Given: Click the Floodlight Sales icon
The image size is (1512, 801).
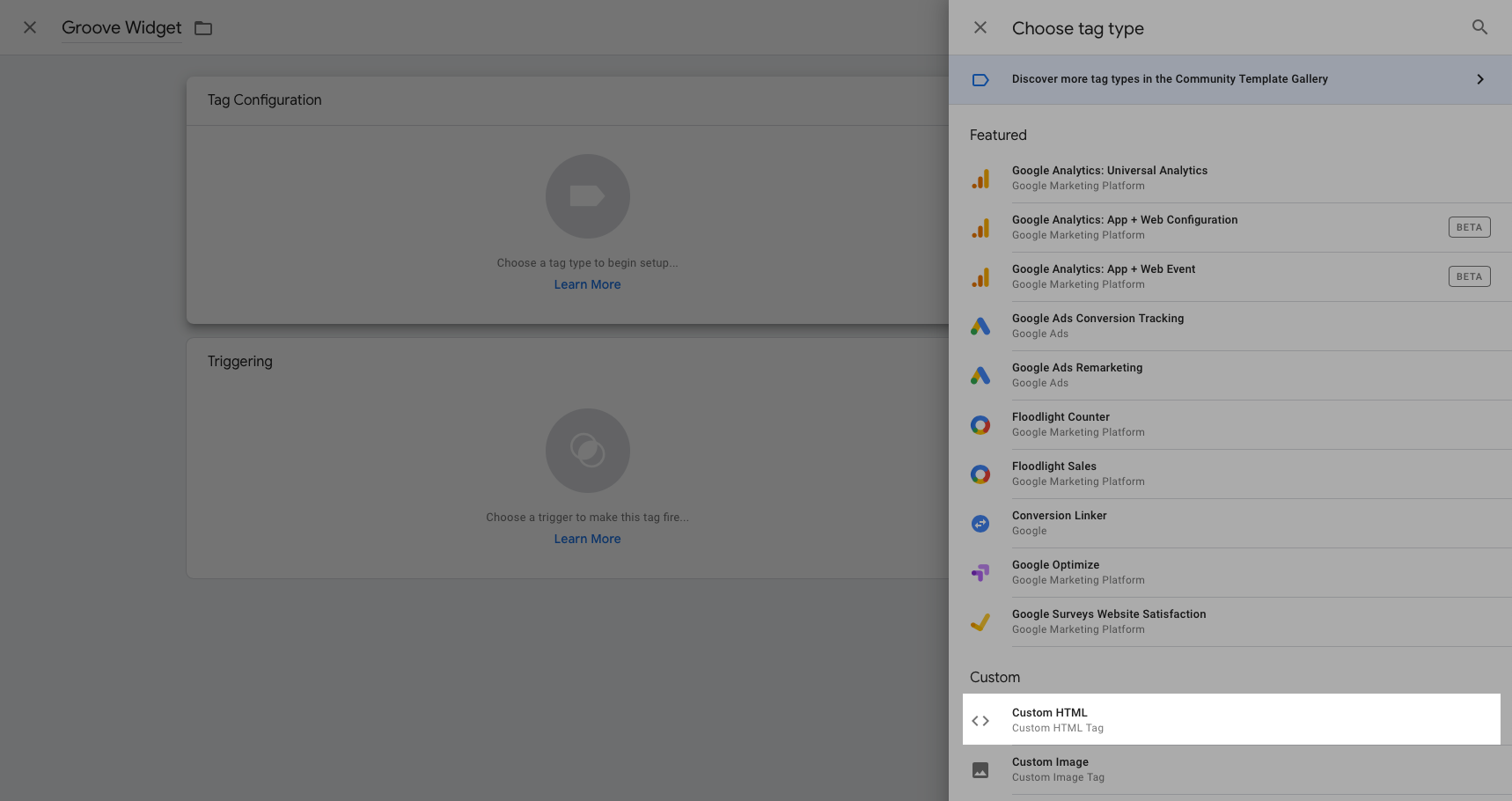Looking at the screenshot, I should [x=980, y=474].
